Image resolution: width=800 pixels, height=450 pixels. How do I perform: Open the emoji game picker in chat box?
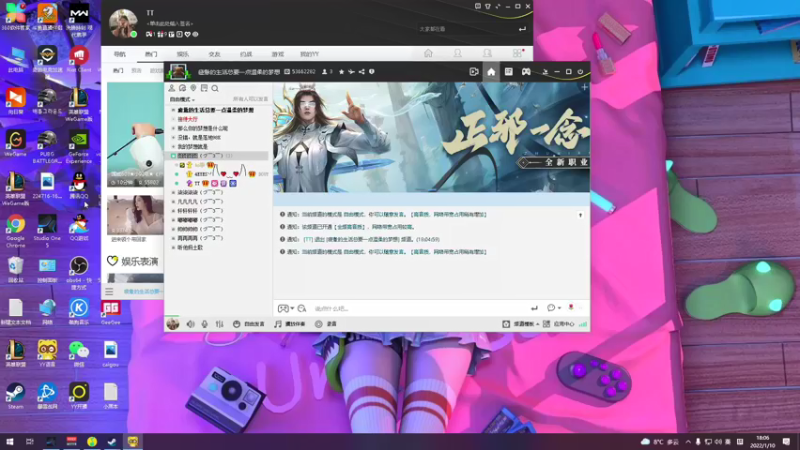coord(285,308)
